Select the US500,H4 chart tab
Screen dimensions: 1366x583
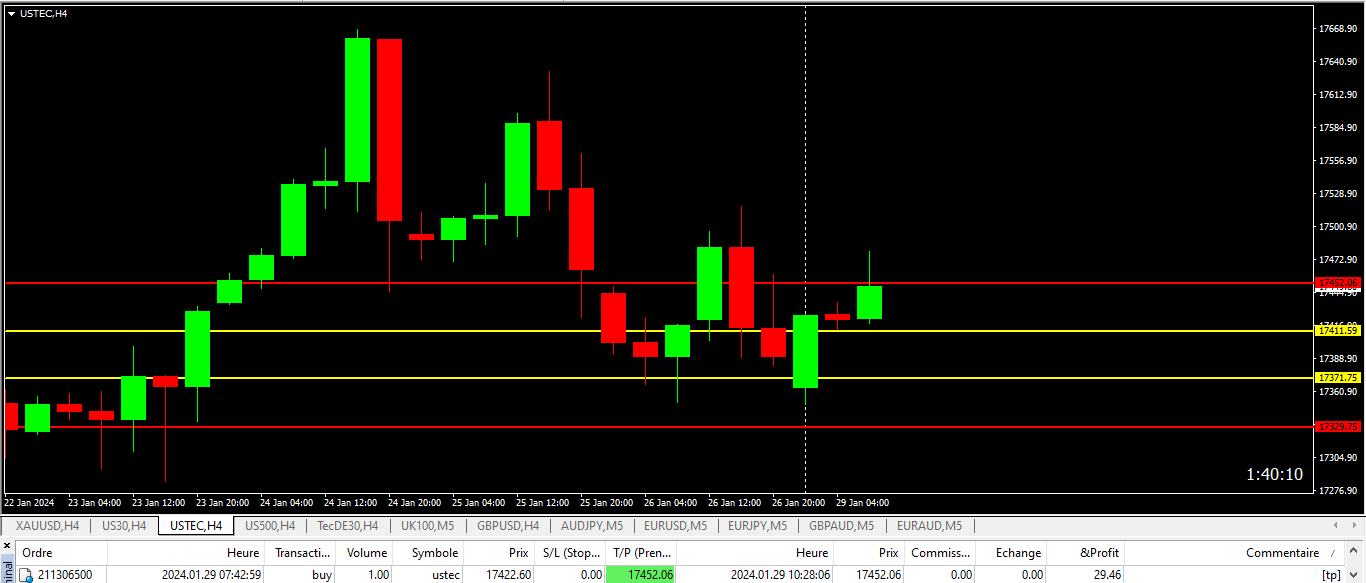tap(270, 526)
